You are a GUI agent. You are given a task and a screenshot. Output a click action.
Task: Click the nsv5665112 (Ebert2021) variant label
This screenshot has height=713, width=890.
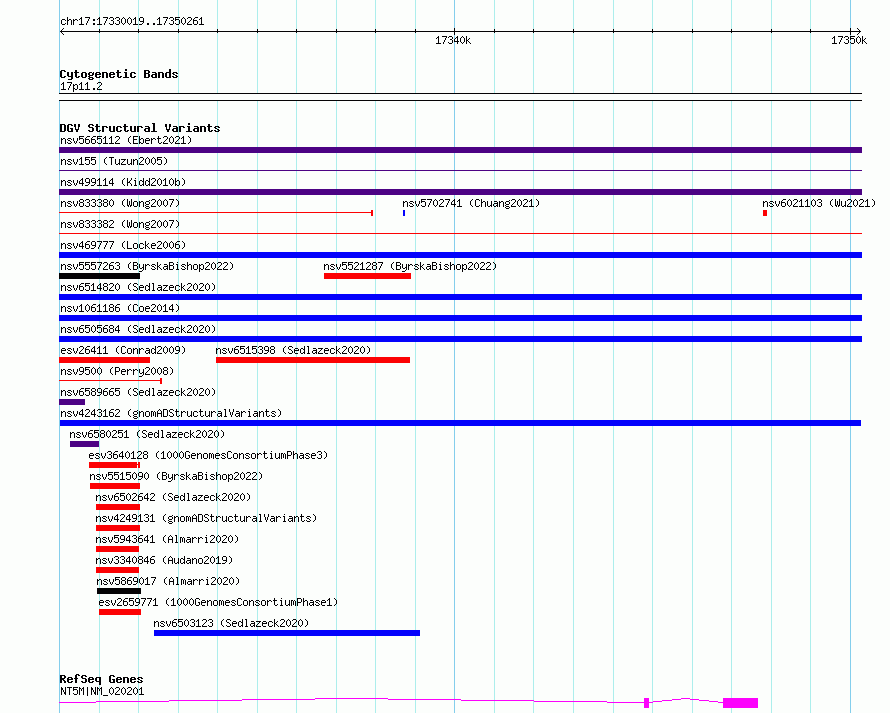coord(126,140)
